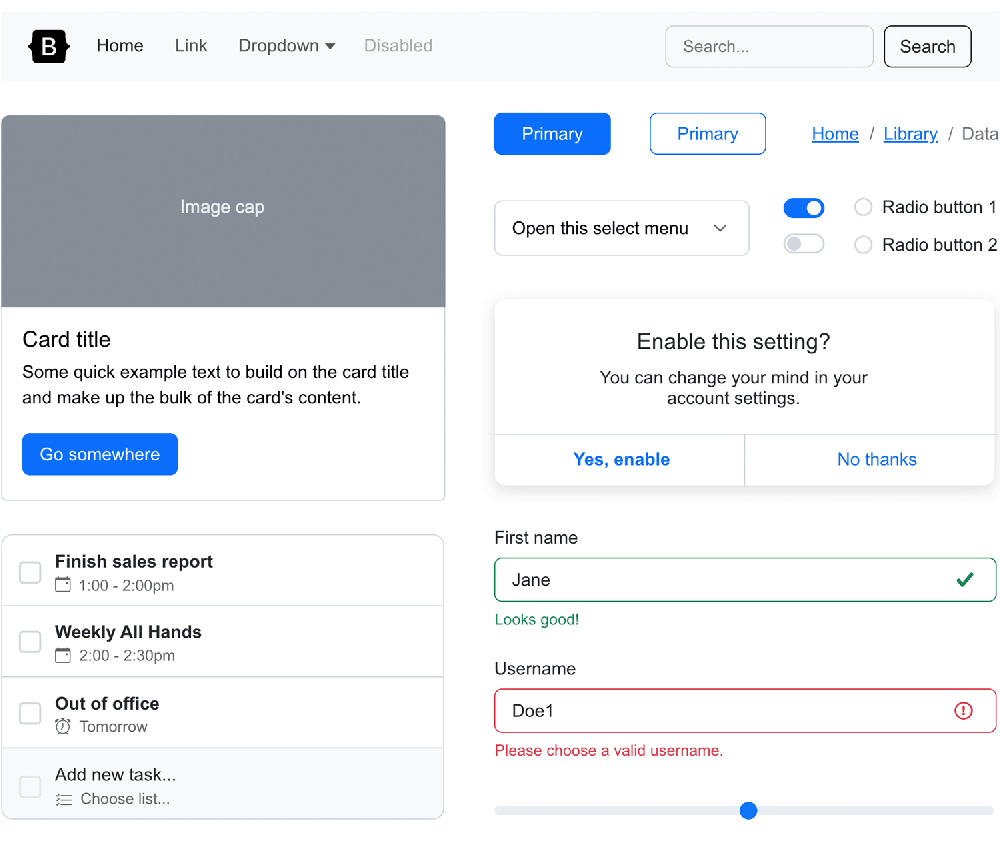Open the Library breadcrumb link

point(910,134)
